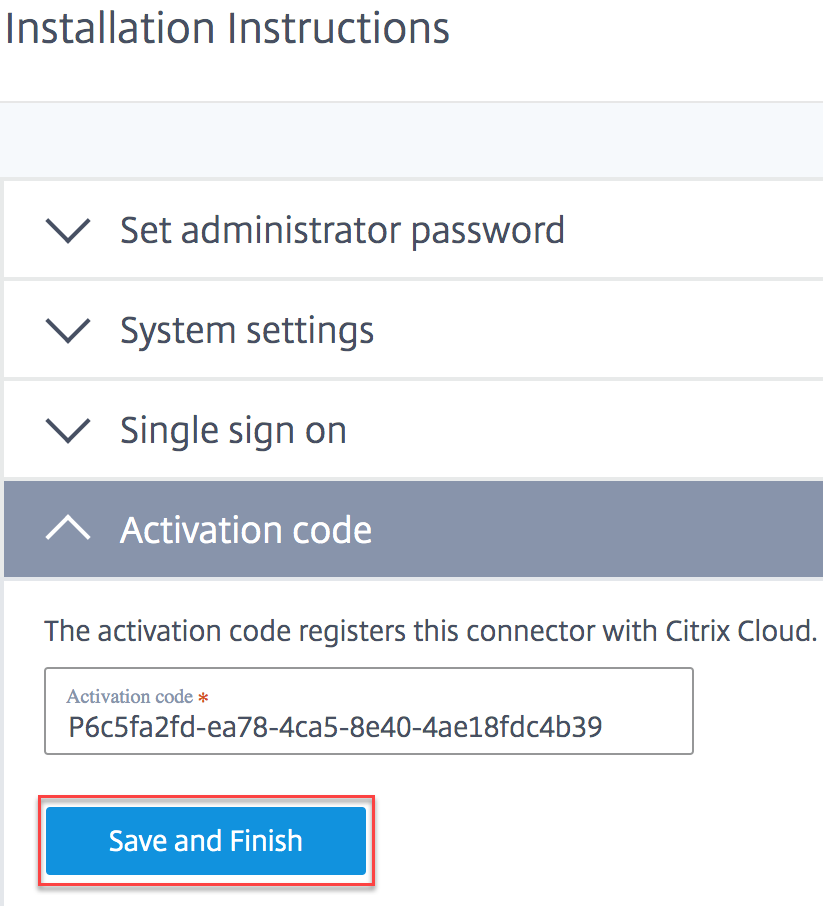Expand chevron beside Set administrator password
823x906 pixels.
(x=68, y=231)
